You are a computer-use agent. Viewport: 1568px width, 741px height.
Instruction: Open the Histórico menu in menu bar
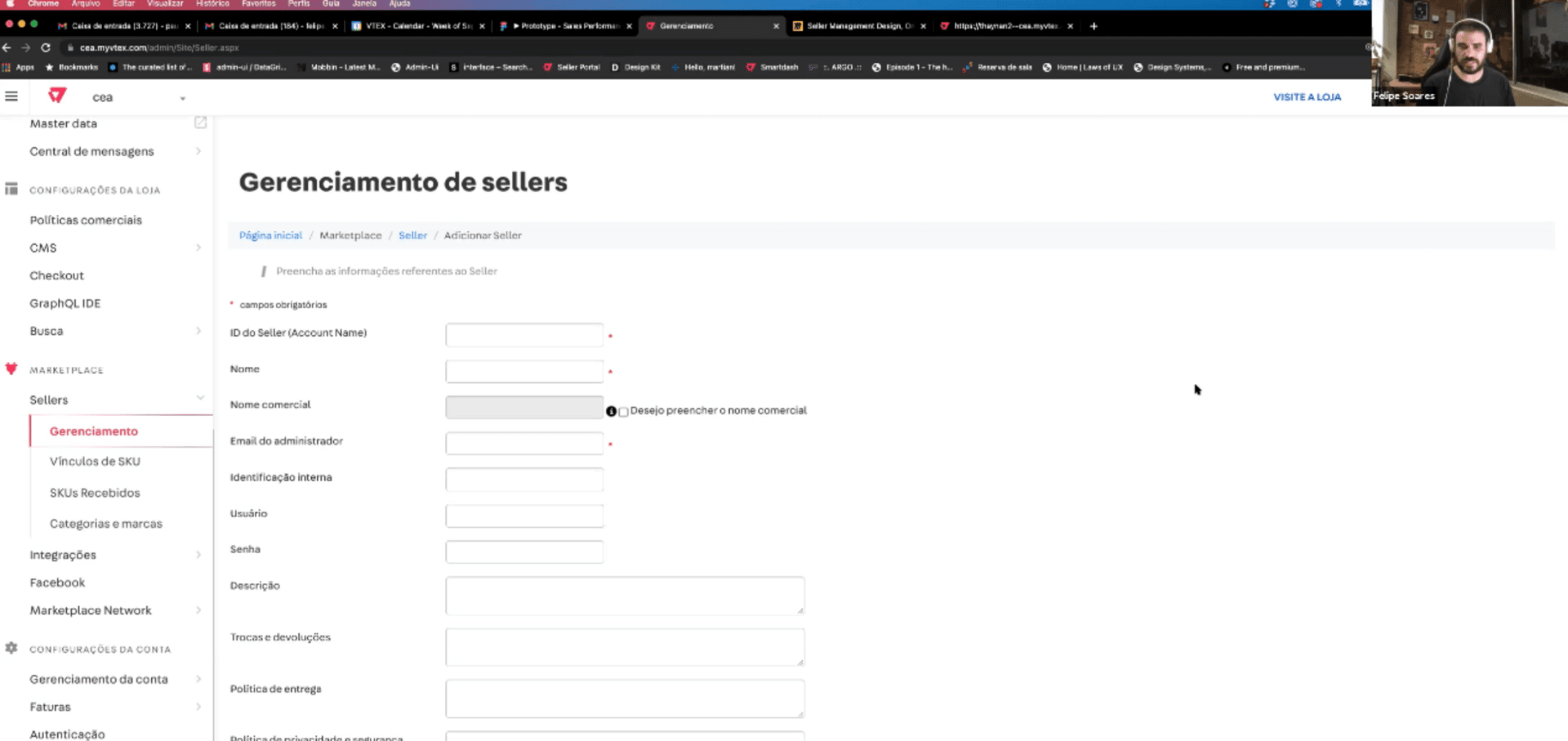pyautogui.click(x=212, y=4)
